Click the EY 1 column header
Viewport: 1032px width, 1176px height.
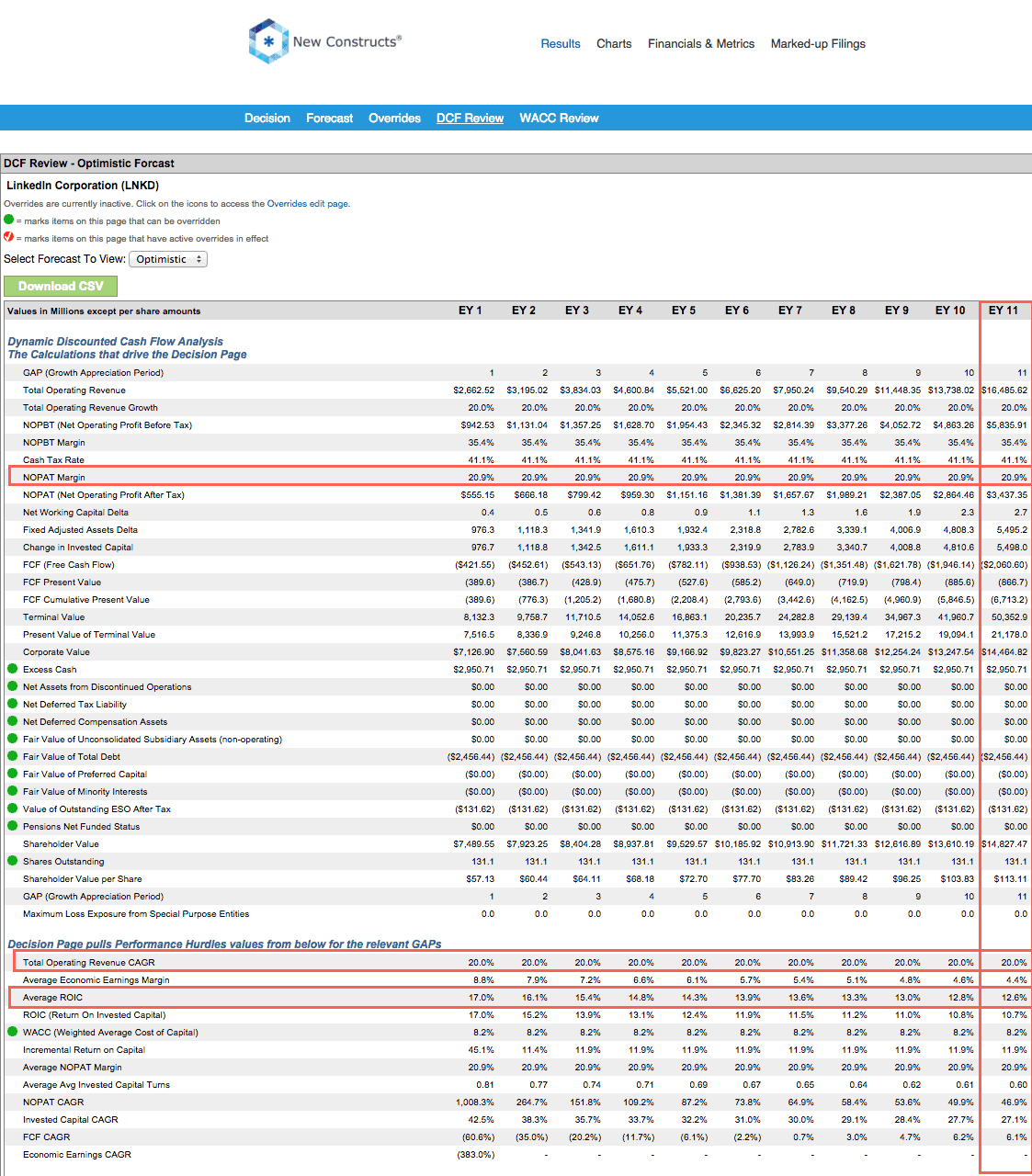pos(471,311)
